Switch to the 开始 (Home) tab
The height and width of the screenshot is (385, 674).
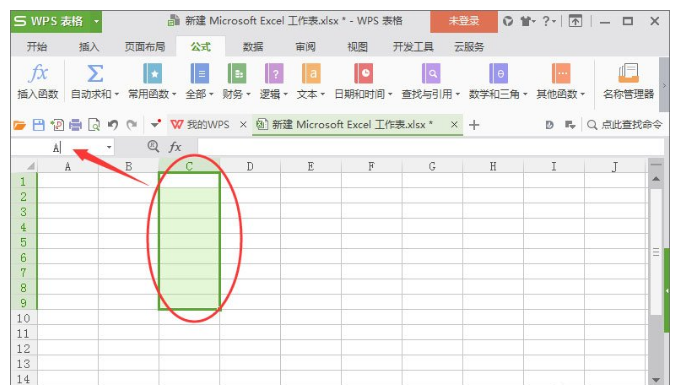click(x=37, y=46)
